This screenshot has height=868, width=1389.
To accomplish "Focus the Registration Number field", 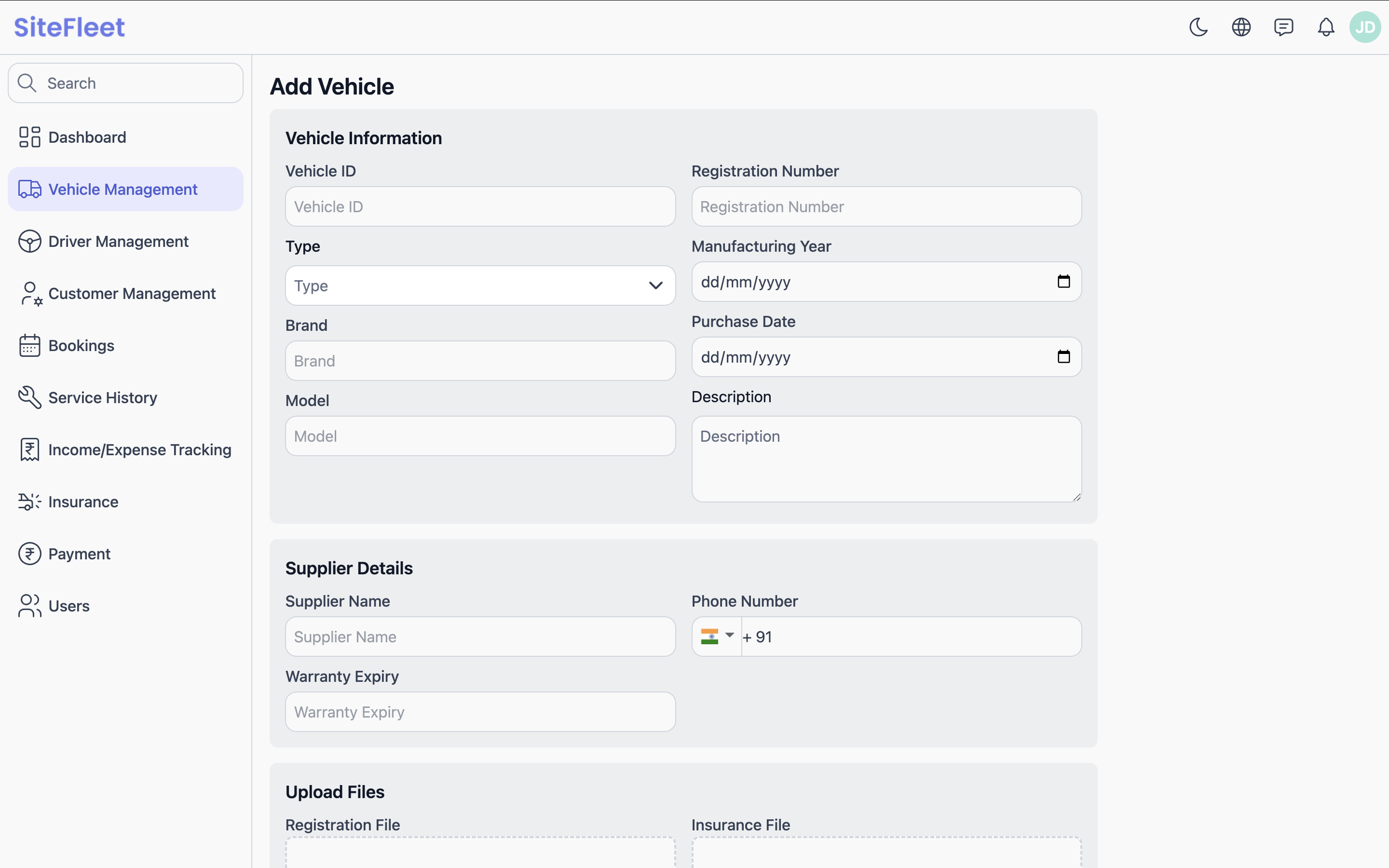I will coord(886,207).
